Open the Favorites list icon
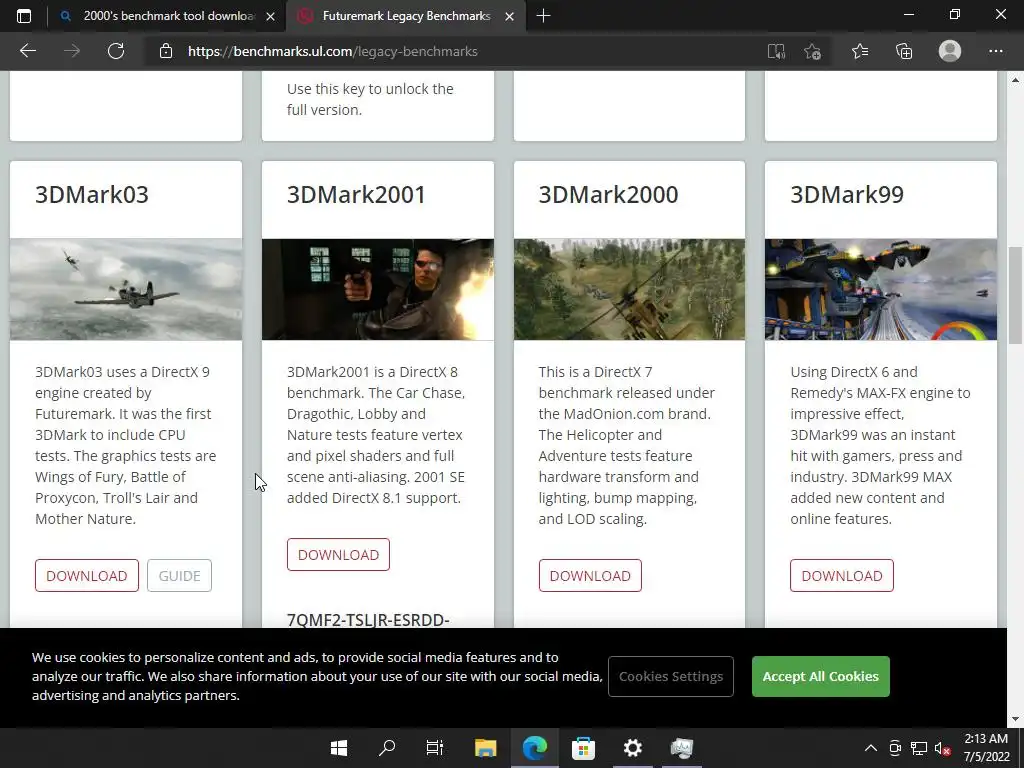The height and width of the screenshot is (768, 1024). 859,51
